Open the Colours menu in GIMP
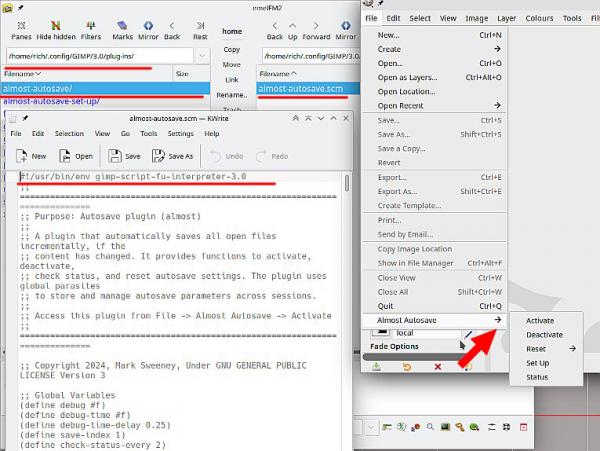 pyautogui.click(x=539, y=18)
